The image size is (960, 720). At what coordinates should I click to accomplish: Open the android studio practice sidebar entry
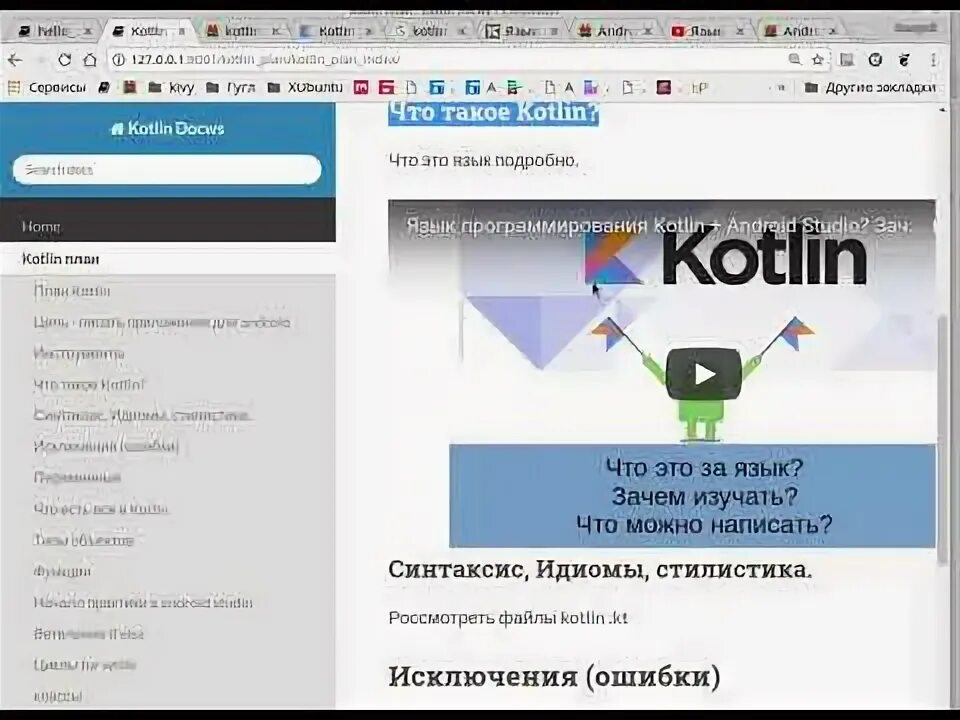tap(143, 603)
